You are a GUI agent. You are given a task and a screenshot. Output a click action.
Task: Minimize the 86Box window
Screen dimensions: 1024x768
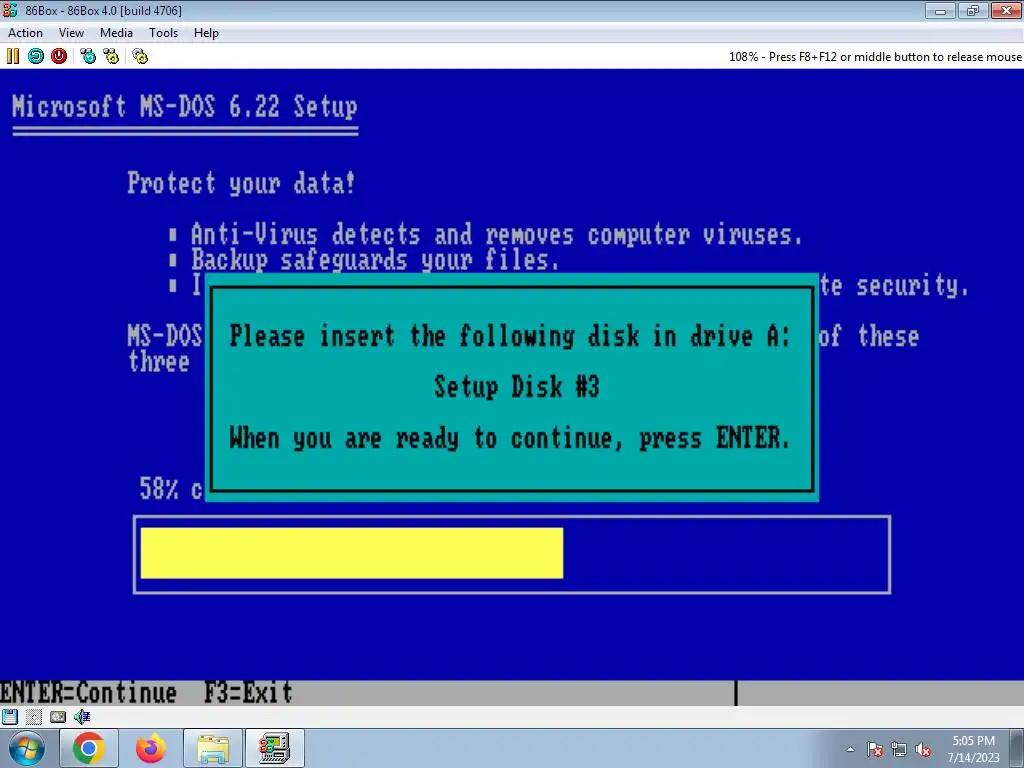point(940,10)
